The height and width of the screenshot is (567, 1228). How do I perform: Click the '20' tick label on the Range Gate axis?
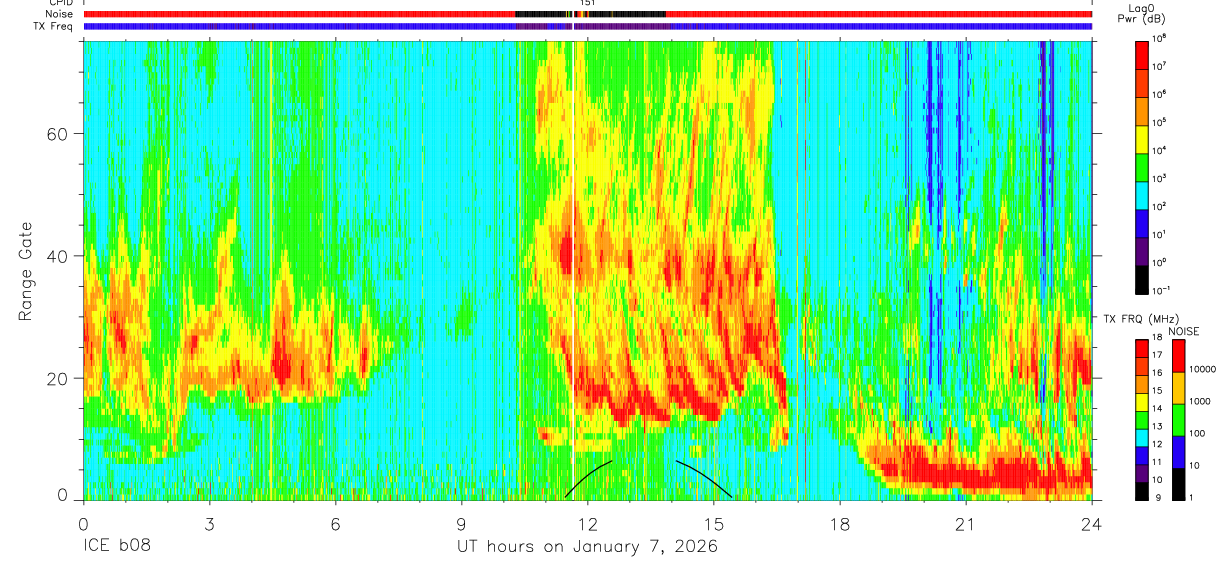pyautogui.click(x=59, y=377)
